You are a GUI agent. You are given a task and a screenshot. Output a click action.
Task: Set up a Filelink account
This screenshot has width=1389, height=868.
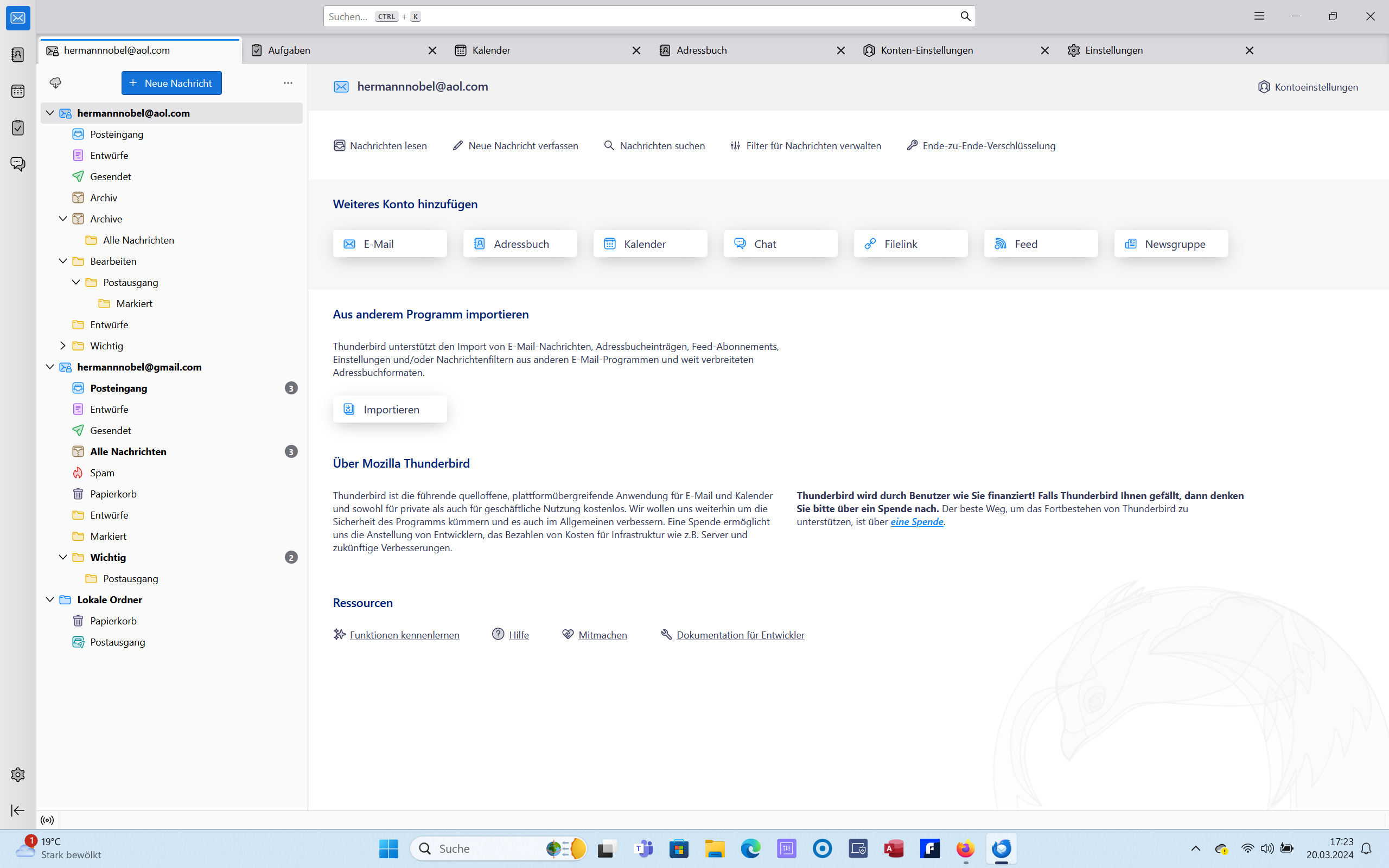[x=910, y=244]
